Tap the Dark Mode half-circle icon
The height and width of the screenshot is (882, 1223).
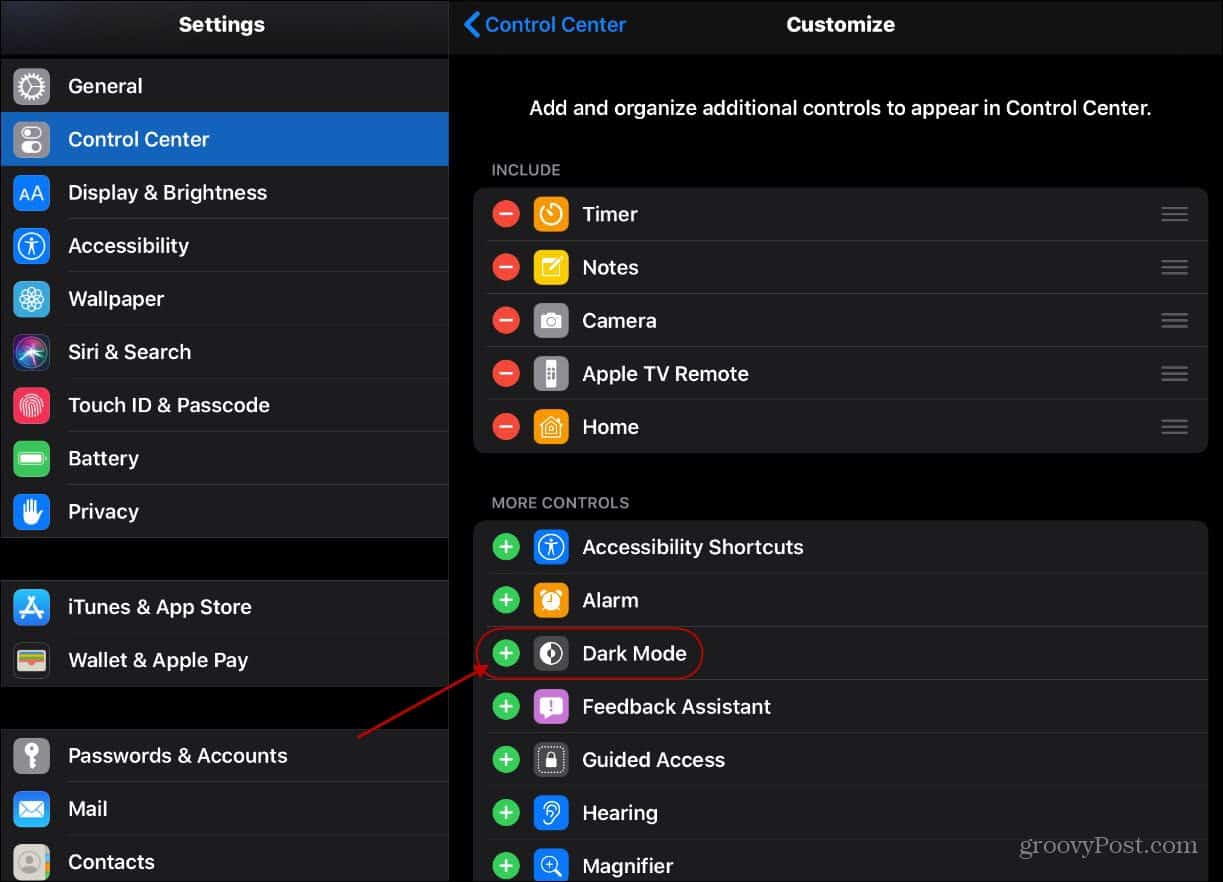pyautogui.click(x=551, y=653)
